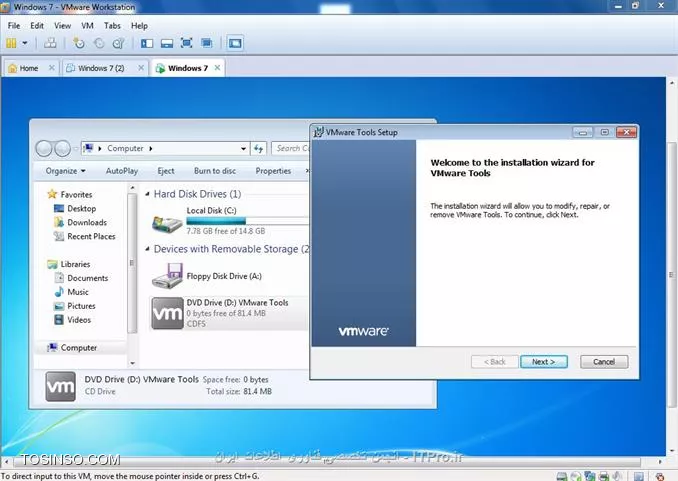Screen dimensions: 678x481
Task: Open the Help menu
Action: pos(139,26)
